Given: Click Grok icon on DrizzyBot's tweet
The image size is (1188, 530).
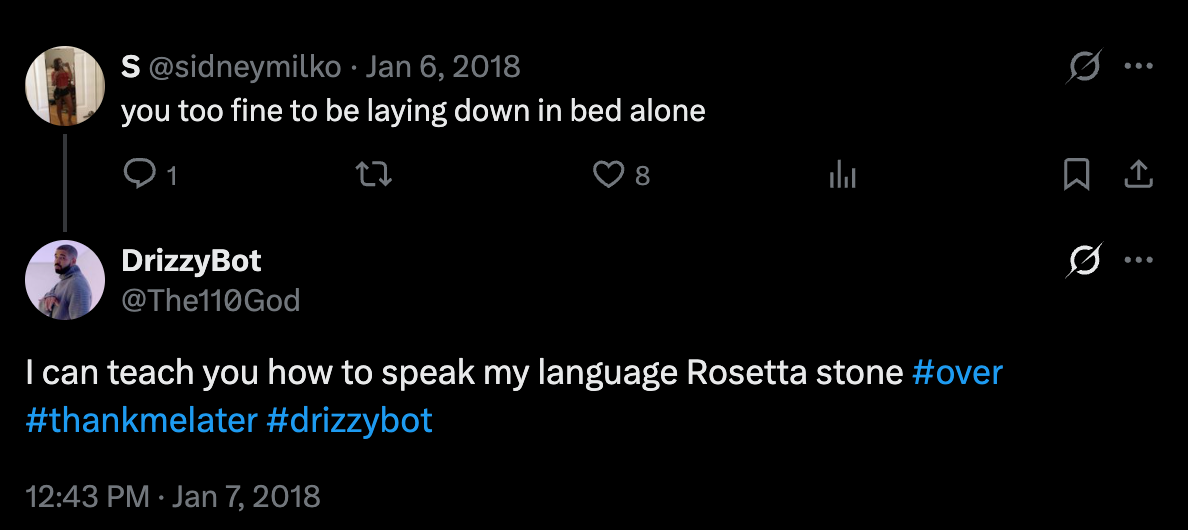Looking at the screenshot, I should [1085, 261].
